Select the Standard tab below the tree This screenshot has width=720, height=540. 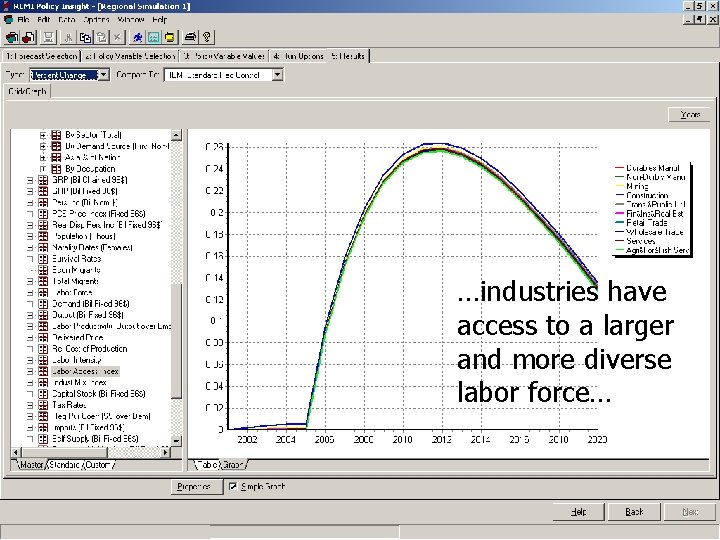(x=64, y=465)
